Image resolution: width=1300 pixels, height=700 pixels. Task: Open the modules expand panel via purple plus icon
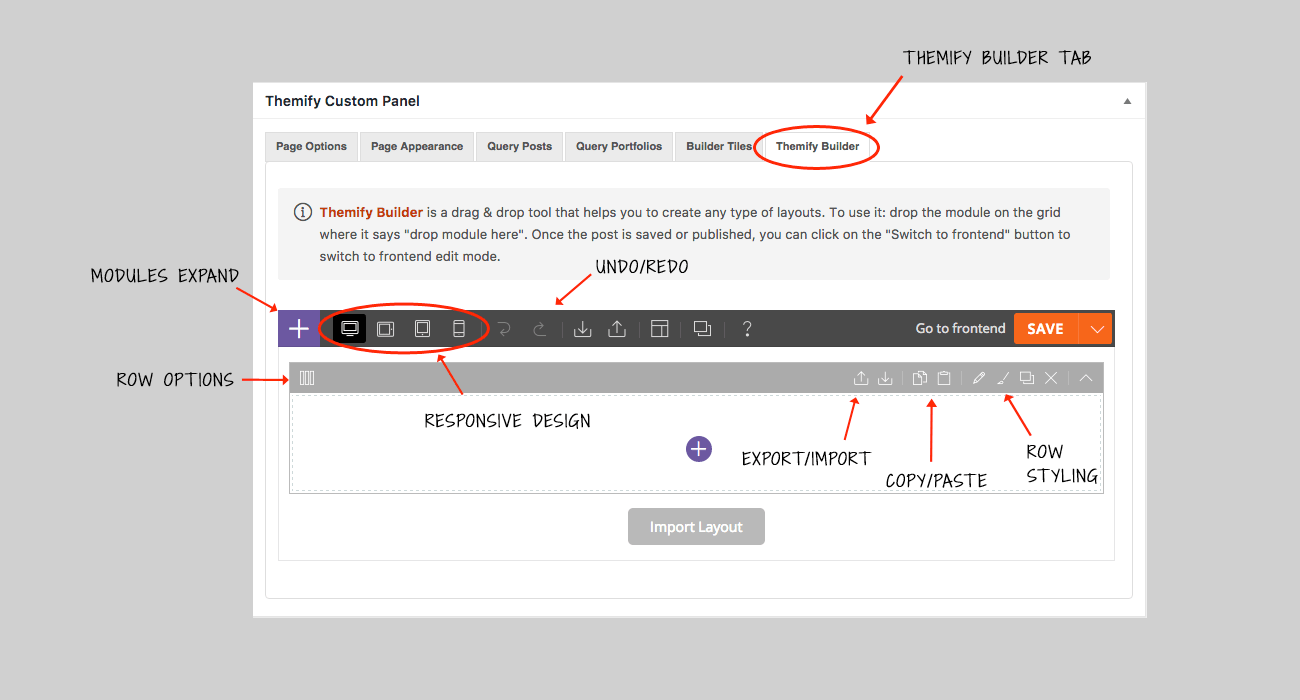[x=298, y=328]
